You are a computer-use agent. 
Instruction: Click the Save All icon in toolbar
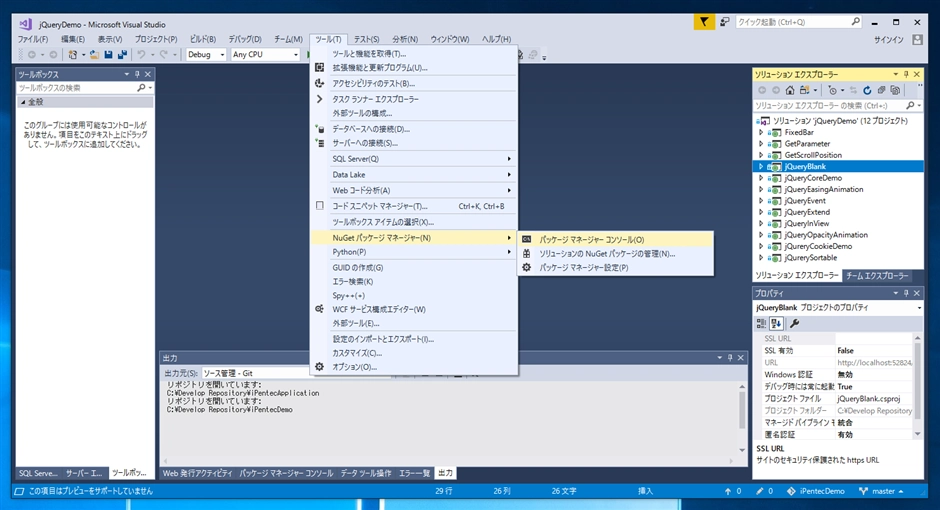pos(122,55)
